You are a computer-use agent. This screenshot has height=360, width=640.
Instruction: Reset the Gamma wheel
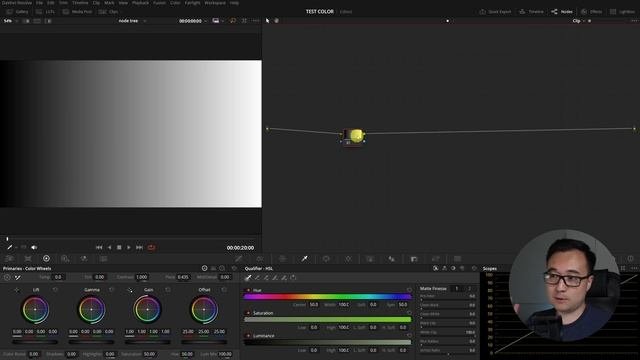[111, 289]
